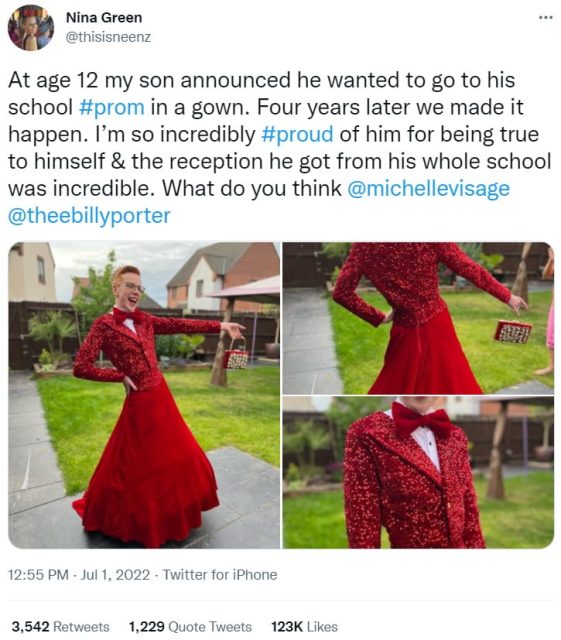Open the three-dot more options menu

[x=545, y=18]
